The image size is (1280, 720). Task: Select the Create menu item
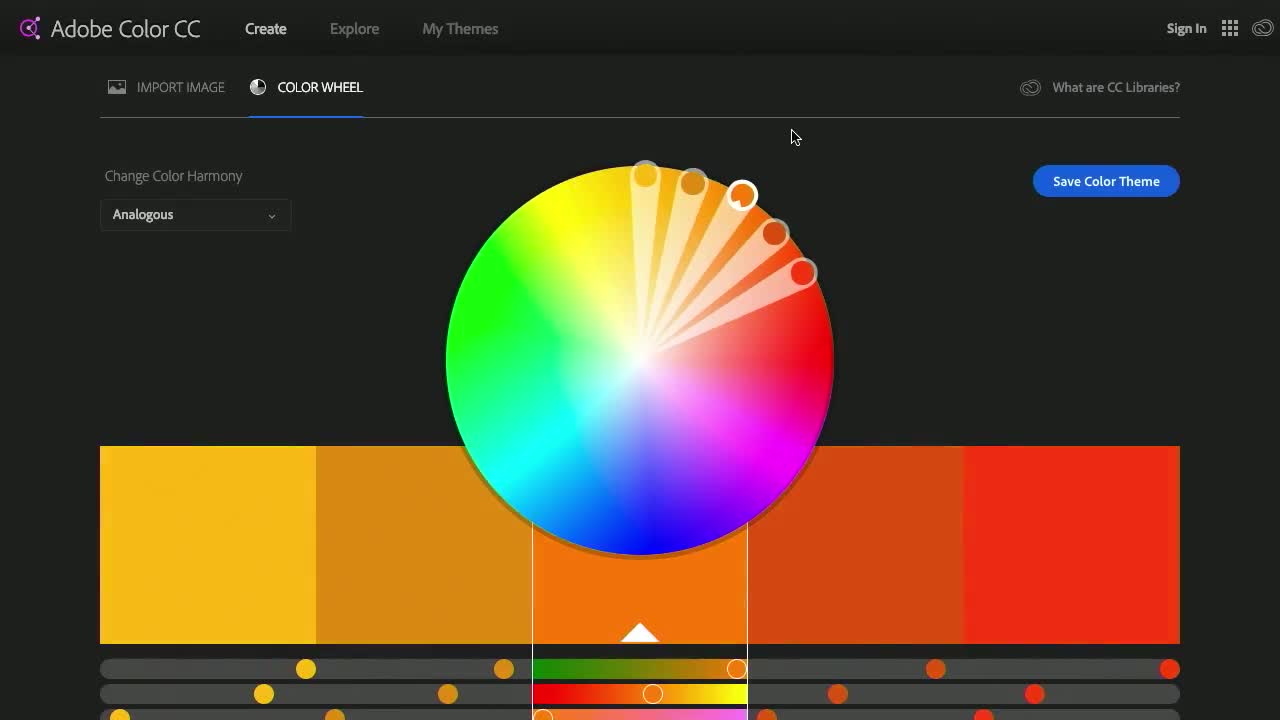click(x=265, y=28)
